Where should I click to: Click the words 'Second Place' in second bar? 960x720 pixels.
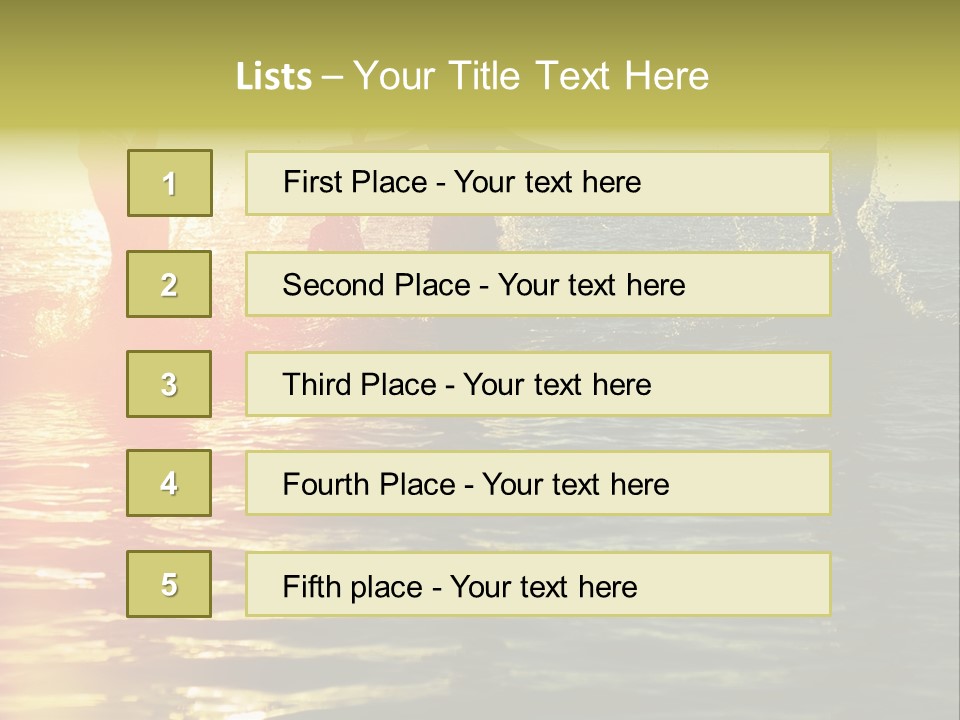click(x=377, y=285)
